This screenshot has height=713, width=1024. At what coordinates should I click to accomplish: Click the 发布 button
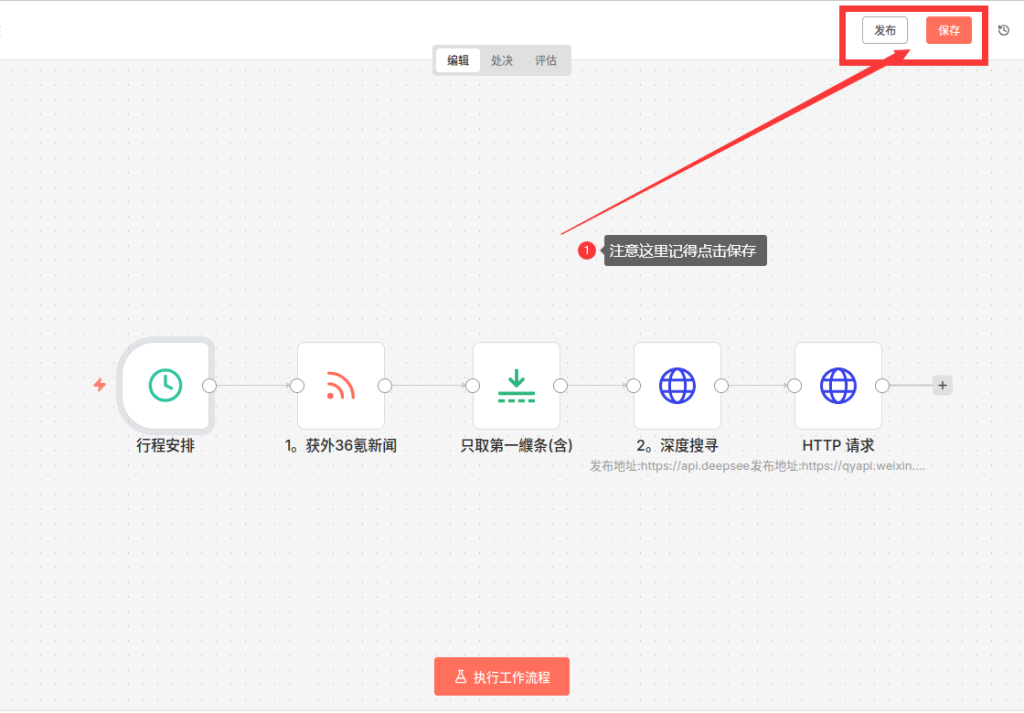(885, 30)
